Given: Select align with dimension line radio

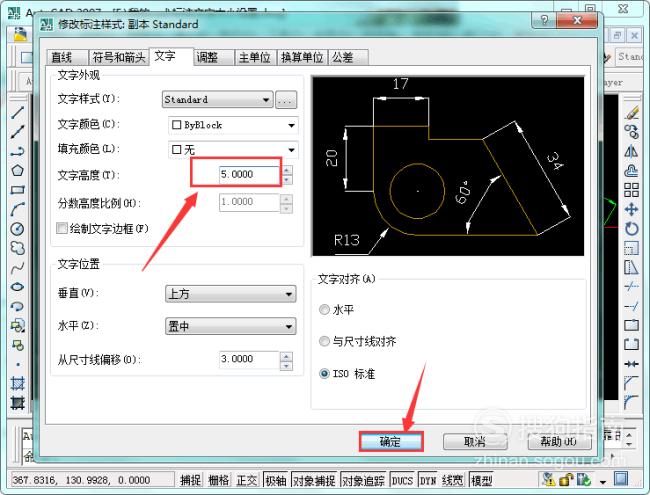Looking at the screenshot, I should [324, 341].
